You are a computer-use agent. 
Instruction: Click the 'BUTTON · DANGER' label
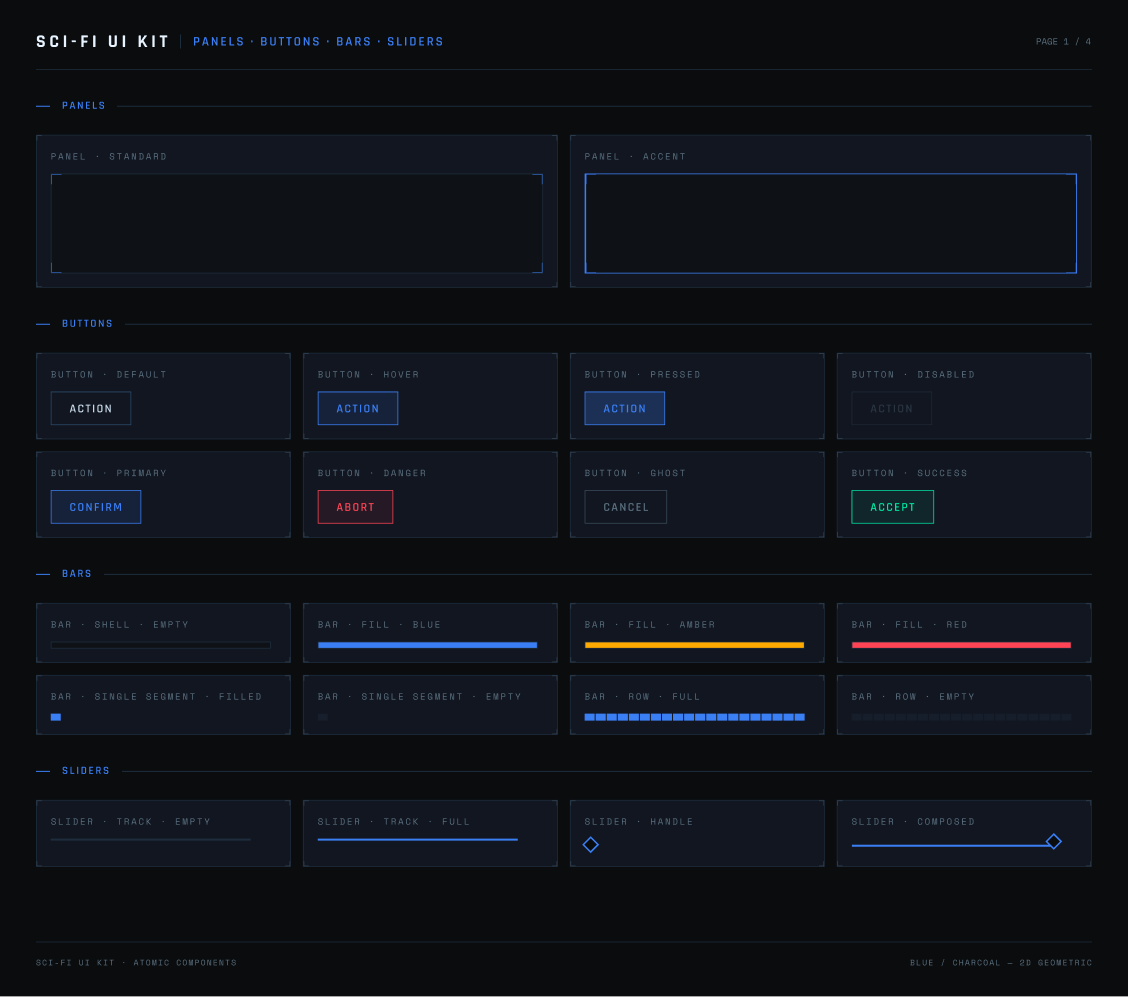[372, 473]
